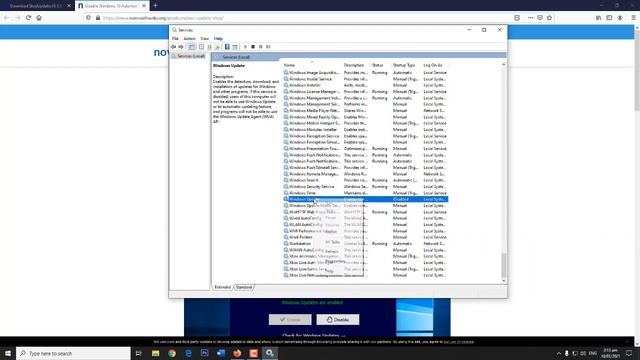The image size is (640, 360).
Task: Open page actions three-dots in address bar
Action: 530,18
